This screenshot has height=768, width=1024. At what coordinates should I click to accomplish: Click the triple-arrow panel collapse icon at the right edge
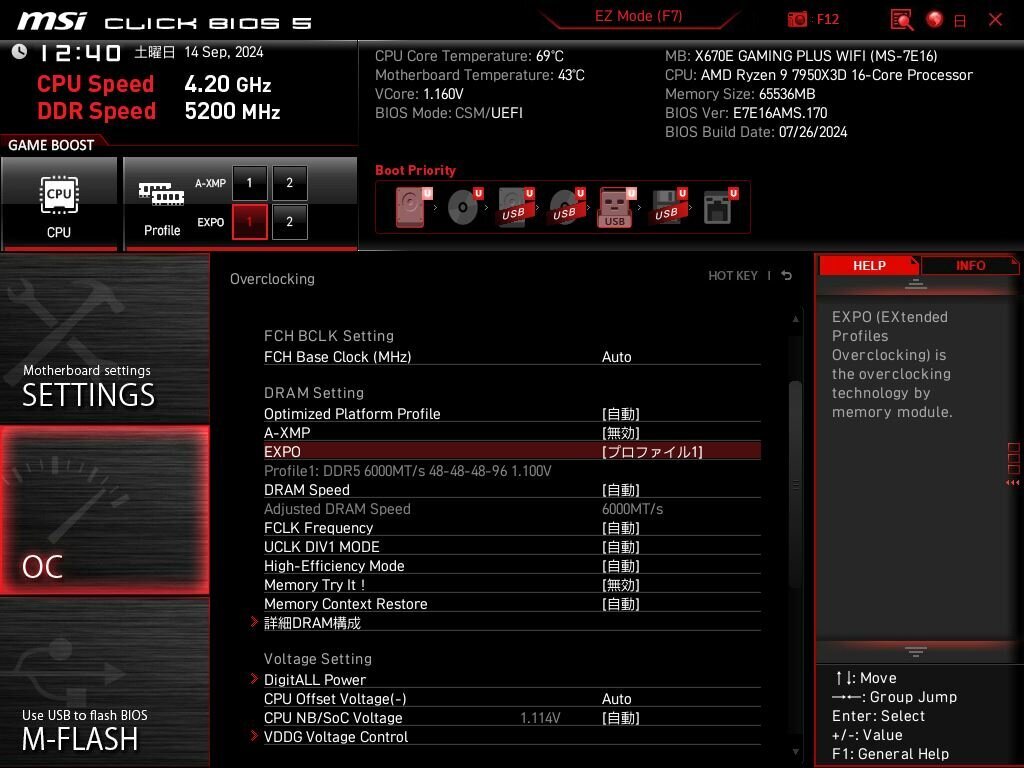1013,483
